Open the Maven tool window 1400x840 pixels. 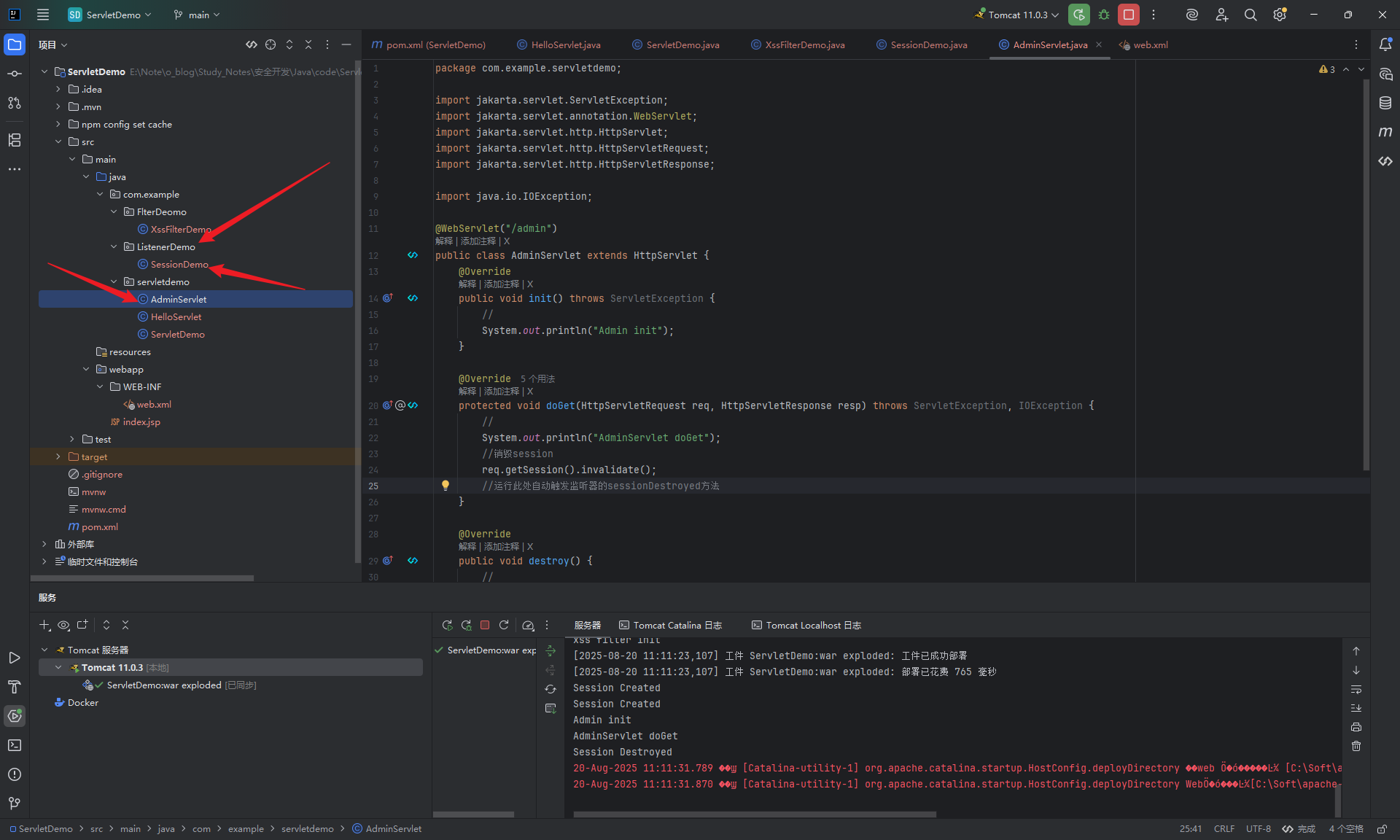tap(1385, 132)
